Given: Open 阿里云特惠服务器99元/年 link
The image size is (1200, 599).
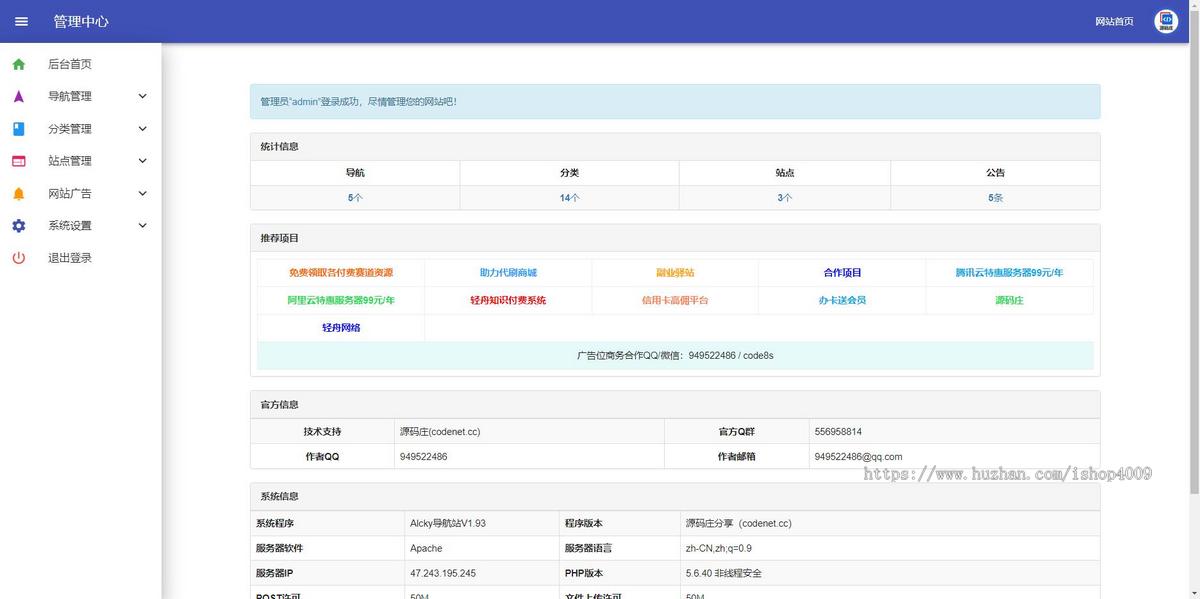Looking at the screenshot, I should pyautogui.click(x=341, y=300).
